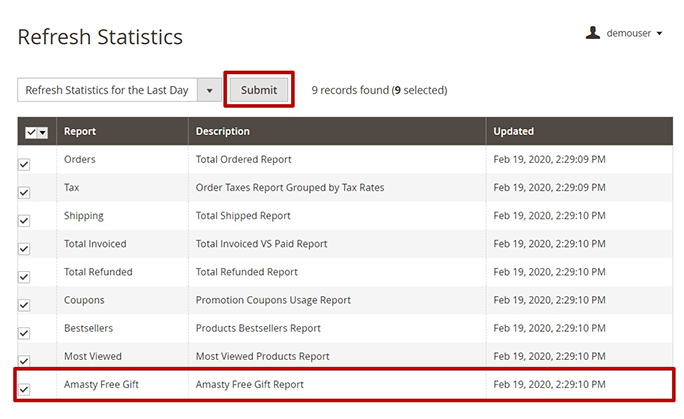Viewport: 684px width, 419px height.
Task: Select the 'Refresh Statistics for the Last Day' combo box
Action: [120, 90]
